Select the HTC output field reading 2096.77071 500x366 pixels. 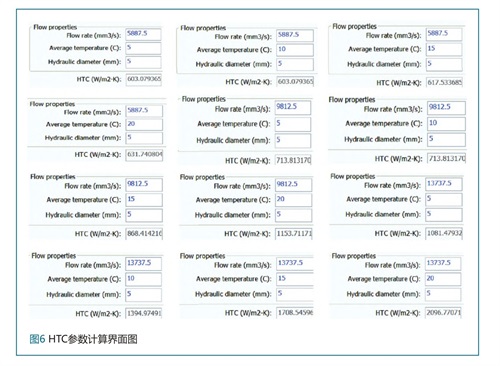[443, 313]
